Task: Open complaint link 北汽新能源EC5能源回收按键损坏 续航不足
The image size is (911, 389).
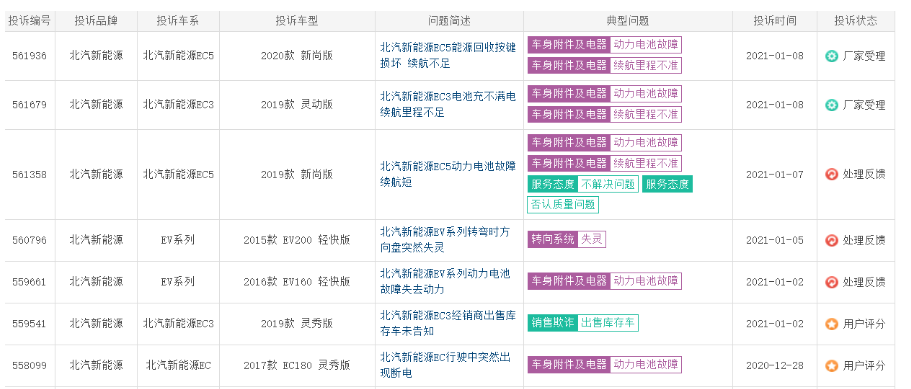Action: click(448, 56)
